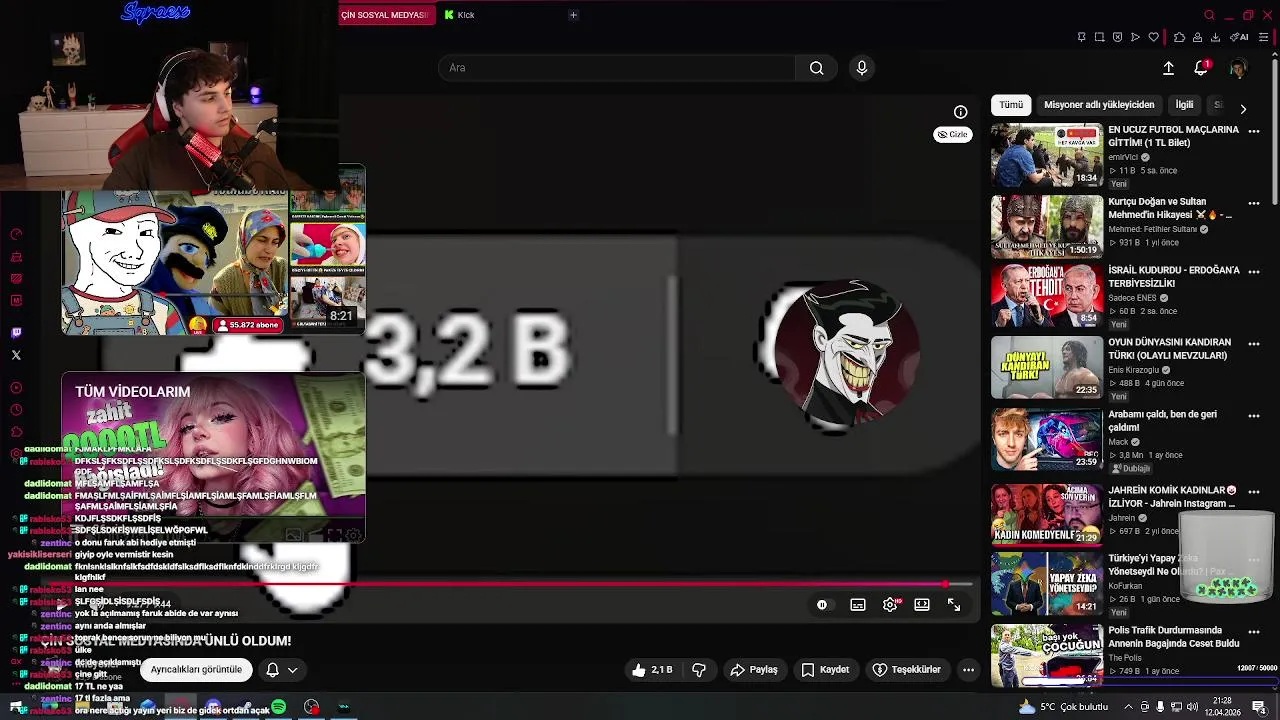Open the 55.872 abone subscribe overlay
1280x720 pixels.
pyautogui.click(x=247, y=325)
